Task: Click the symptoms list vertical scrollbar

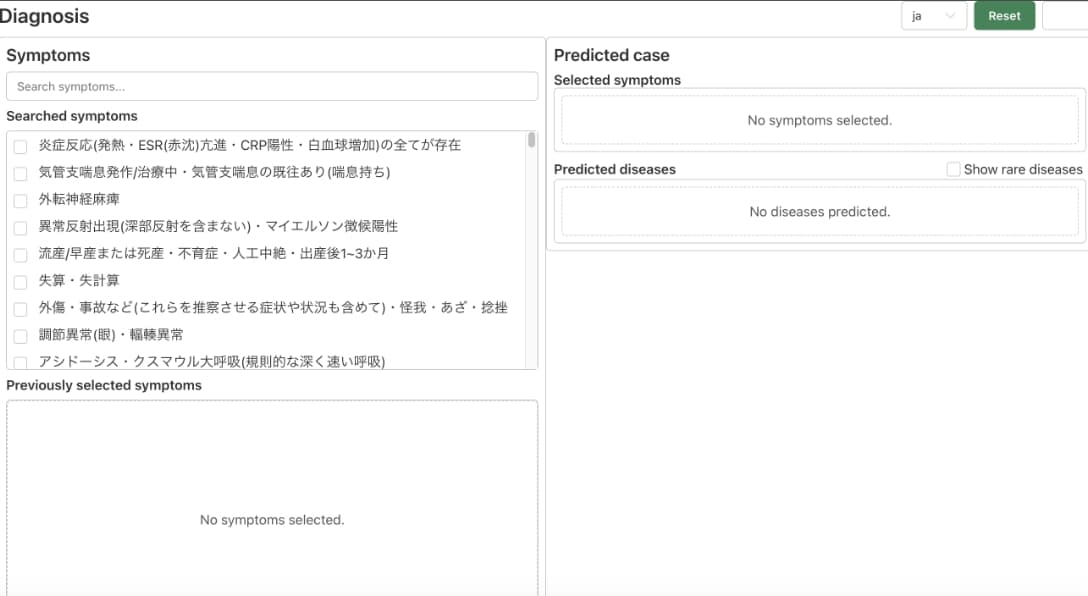Action: pyautogui.click(x=532, y=141)
